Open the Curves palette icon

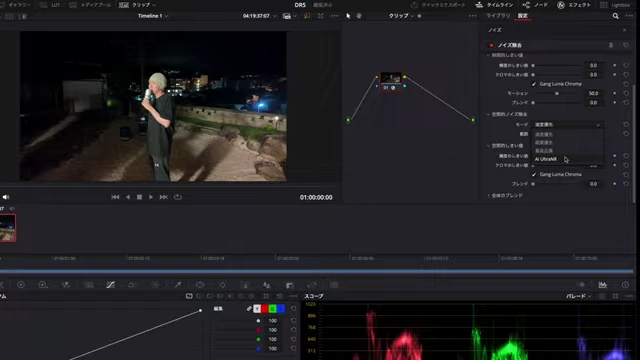pyautogui.click(x=111, y=285)
